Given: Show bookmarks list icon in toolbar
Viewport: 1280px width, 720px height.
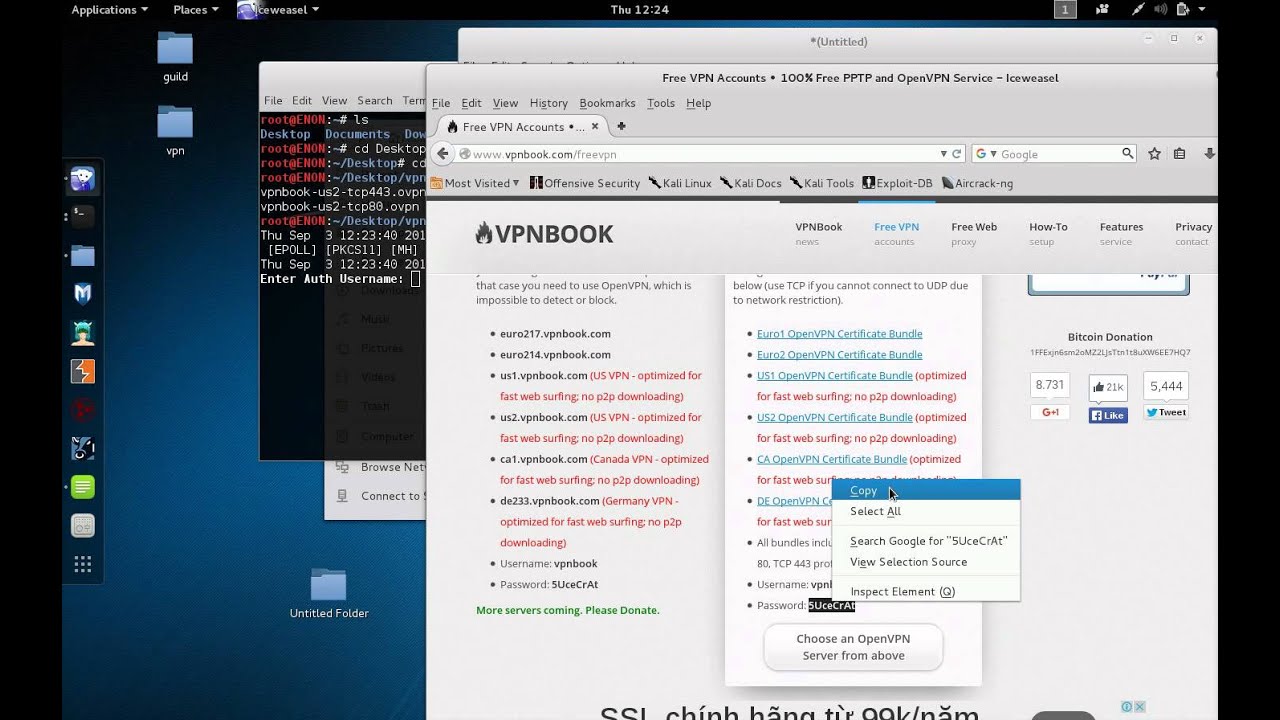Looking at the screenshot, I should point(1180,154).
